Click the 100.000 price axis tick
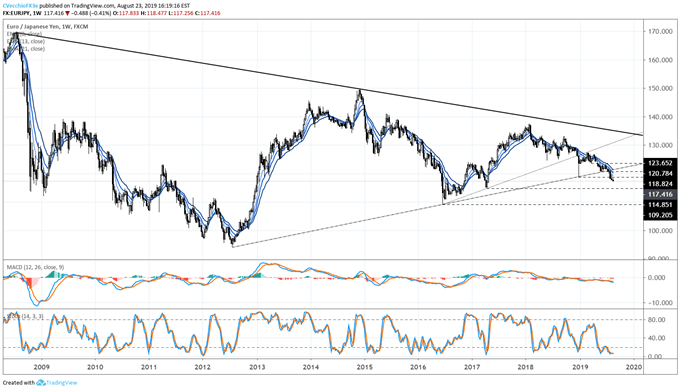This screenshot has width=680, height=390. [x=660, y=231]
